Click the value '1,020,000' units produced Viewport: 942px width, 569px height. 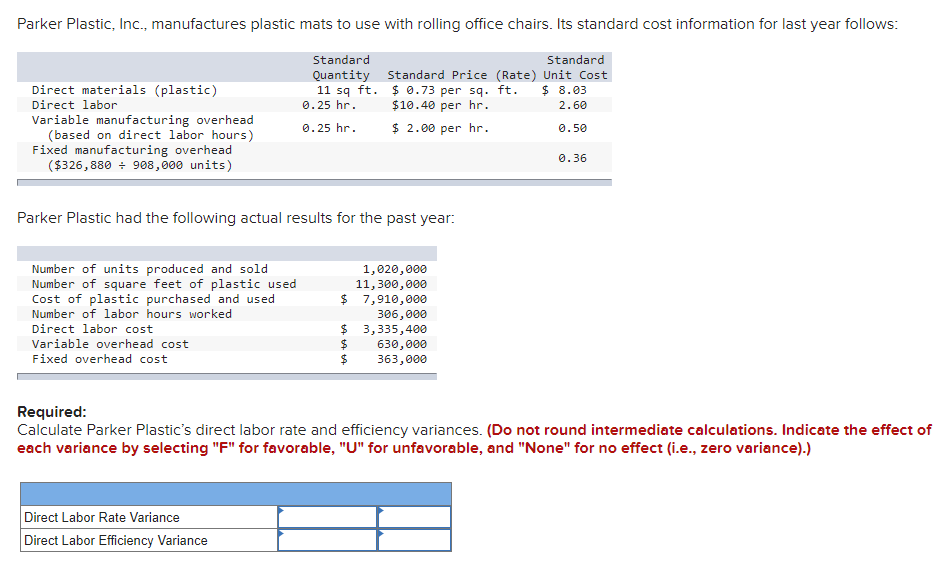click(x=395, y=269)
